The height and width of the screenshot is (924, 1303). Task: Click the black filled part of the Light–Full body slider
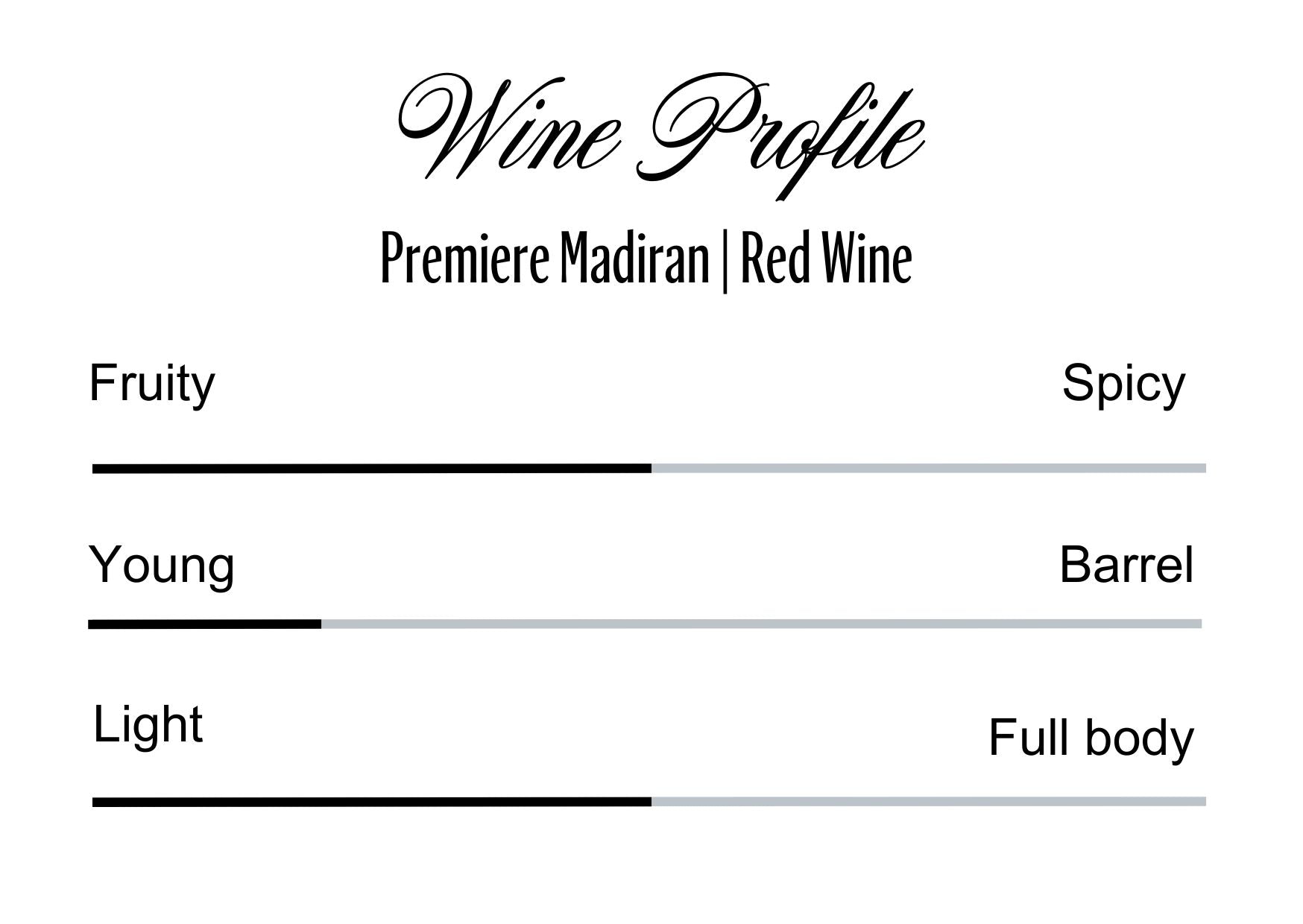tap(371, 803)
